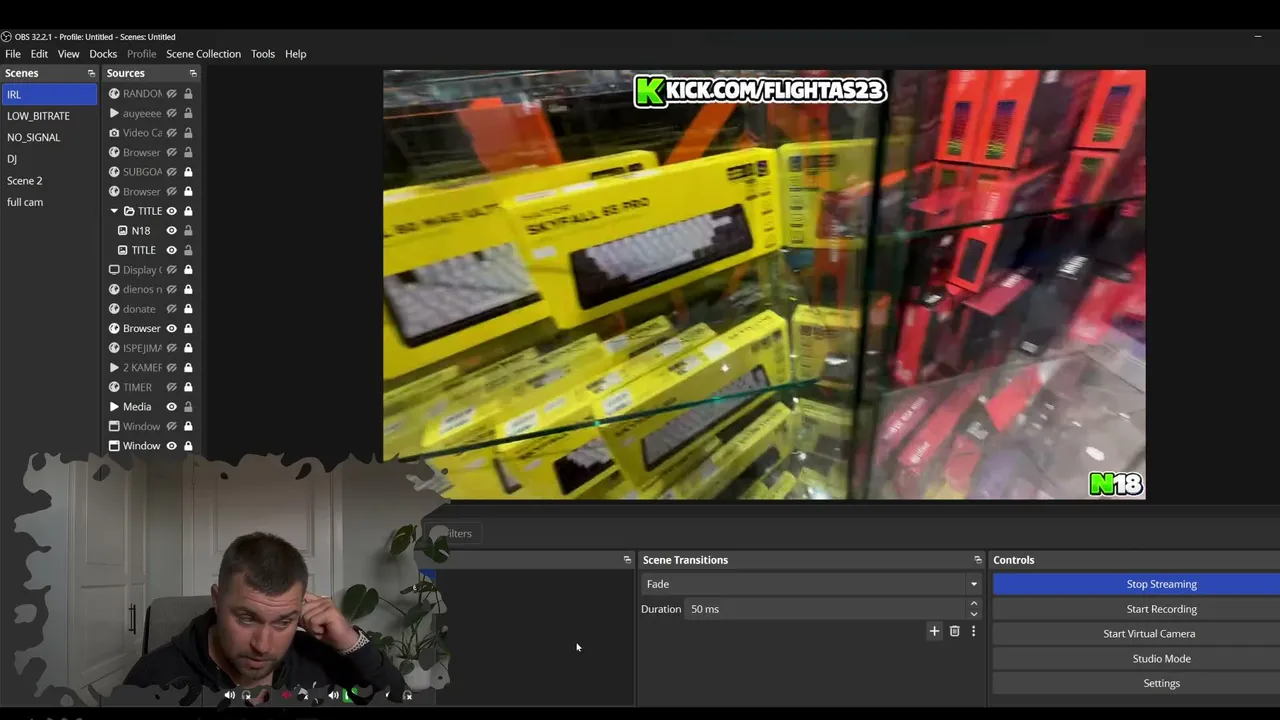This screenshot has width=1280, height=720.
Task: Select the NO_SIGNAL scene
Action: tap(49, 137)
